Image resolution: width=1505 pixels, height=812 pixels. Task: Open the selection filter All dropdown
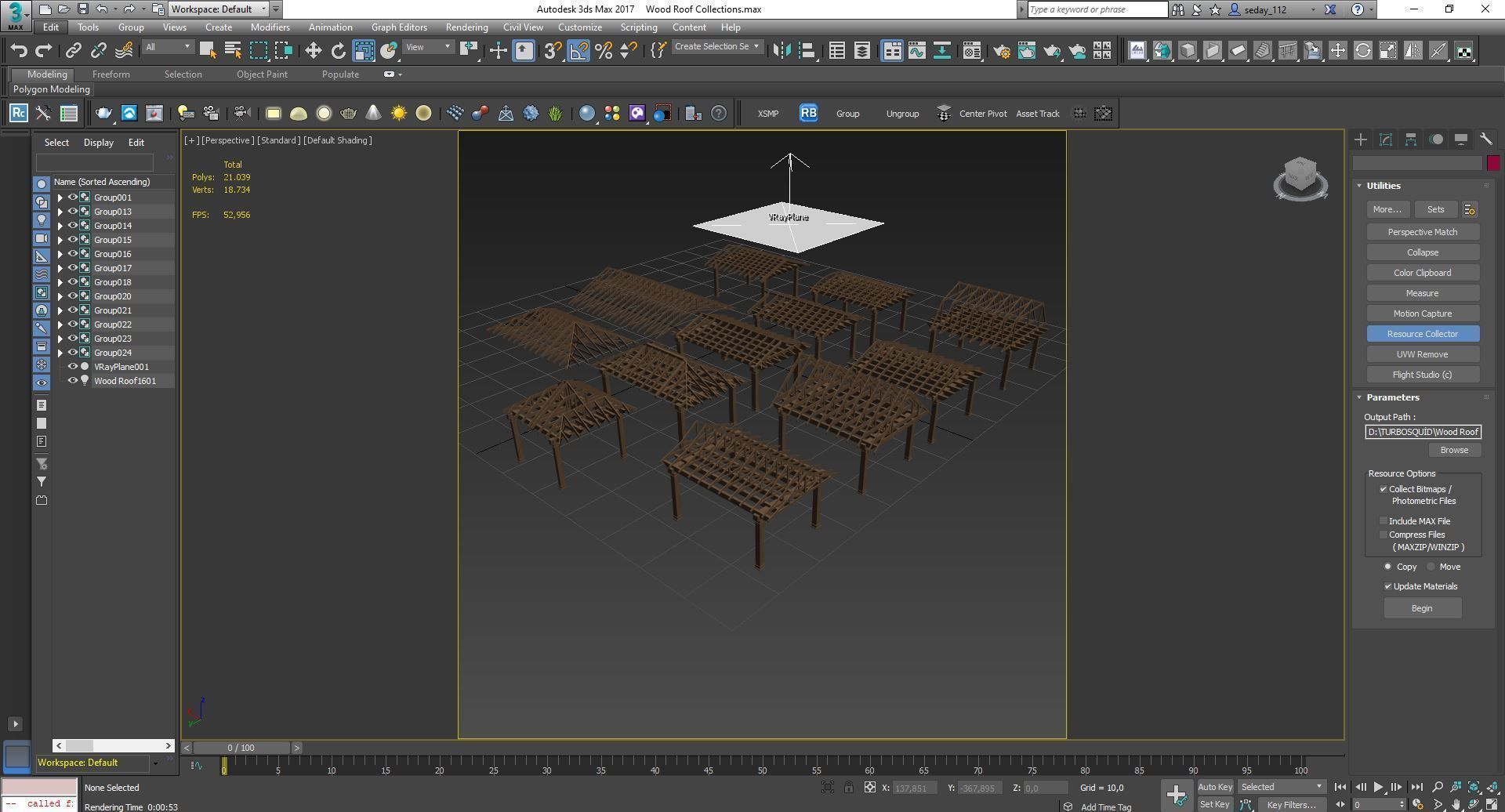pyautogui.click(x=167, y=47)
